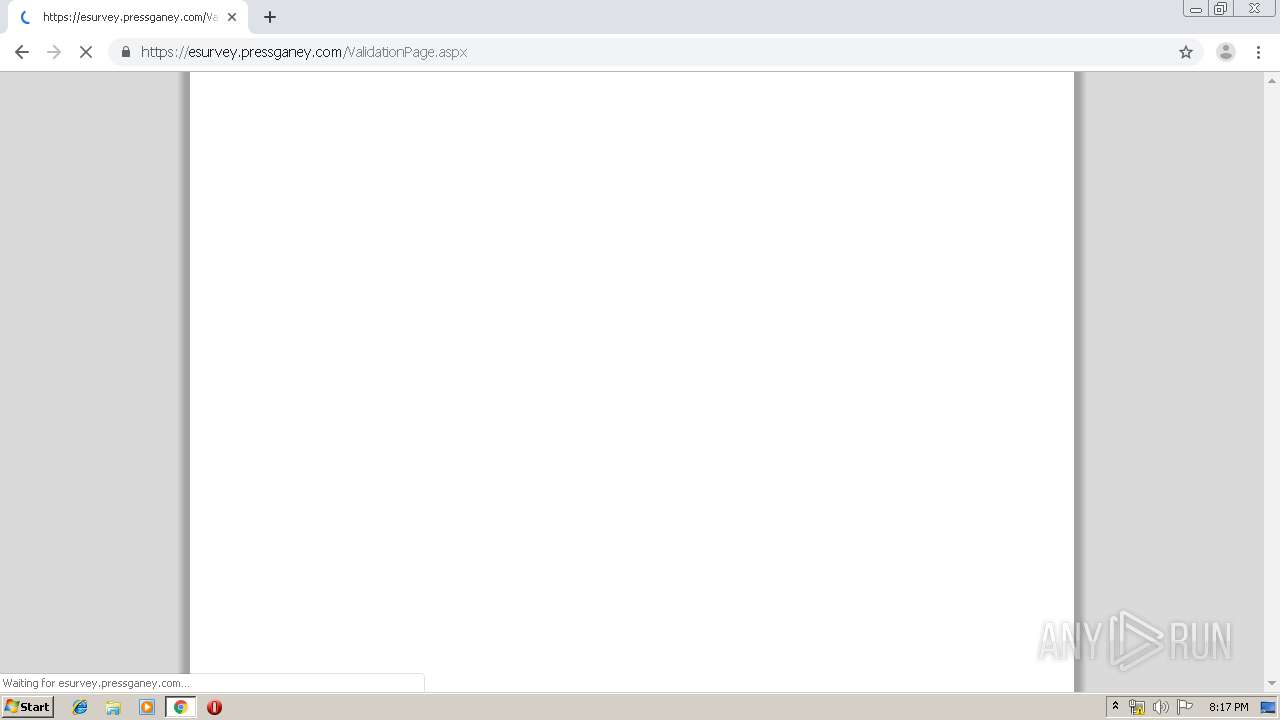Open the taskbar clock showing 8:17 PM

[1228, 707]
